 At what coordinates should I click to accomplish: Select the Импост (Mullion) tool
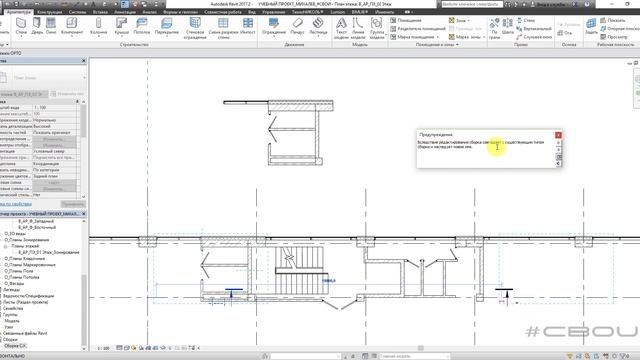248,27
